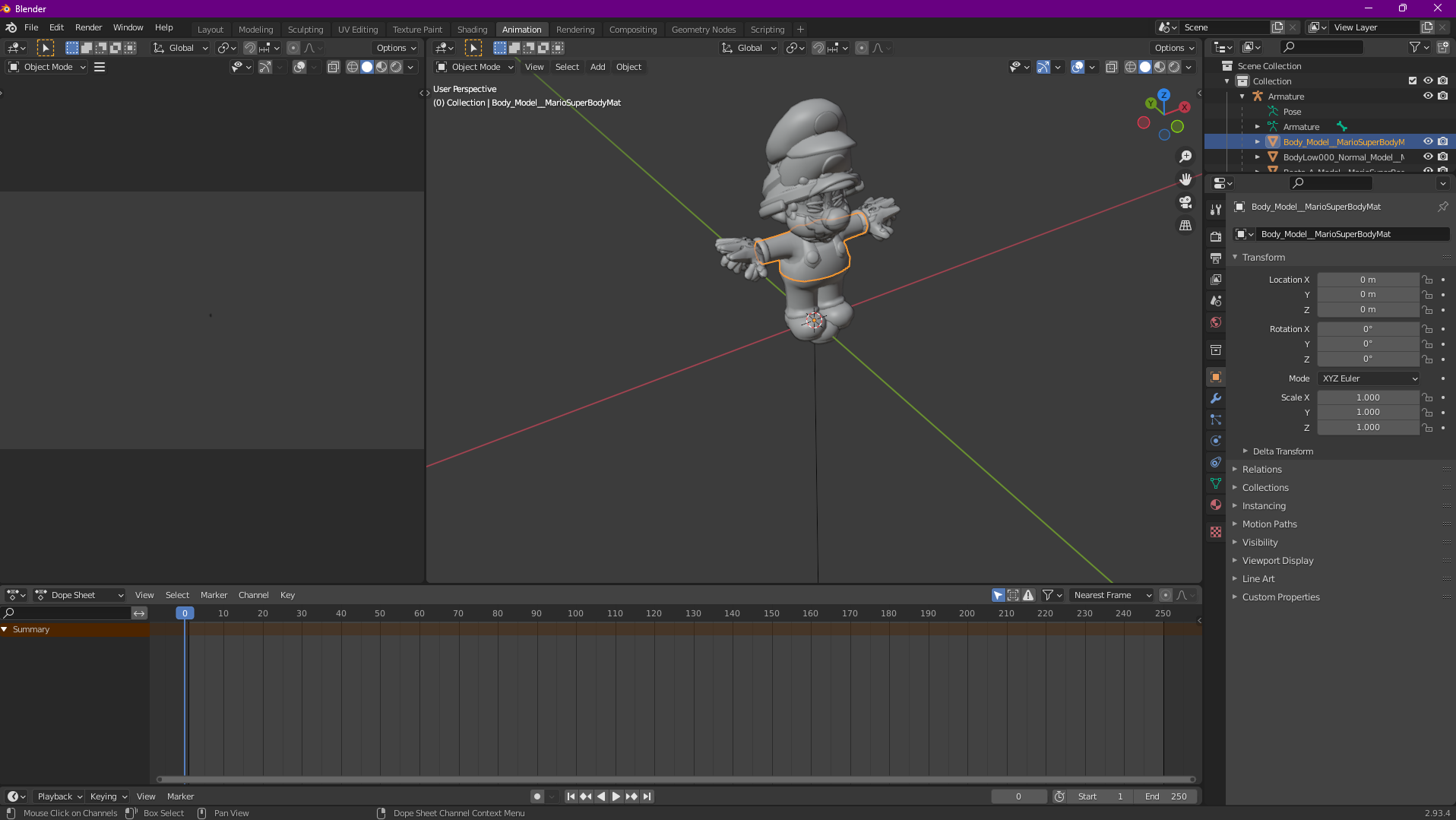This screenshot has width=1456, height=820.
Task: Toggle Only Show Errors in Dope Sheet
Action: [1028, 595]
